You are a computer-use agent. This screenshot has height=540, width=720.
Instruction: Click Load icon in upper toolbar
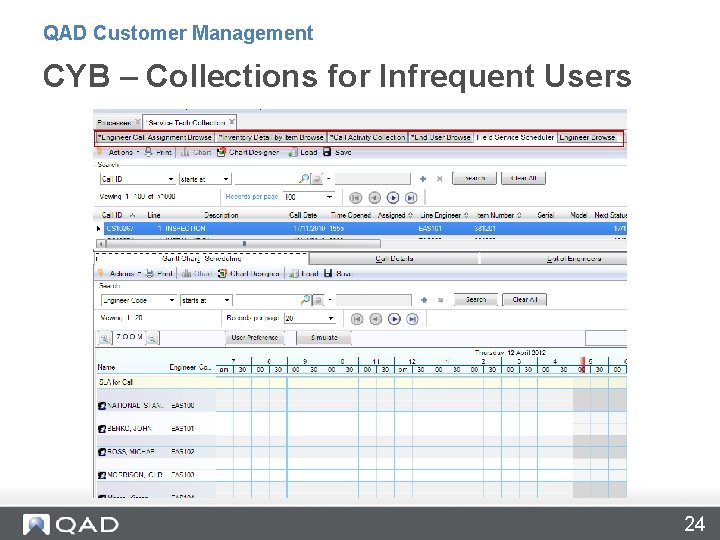tap(292, 152)
